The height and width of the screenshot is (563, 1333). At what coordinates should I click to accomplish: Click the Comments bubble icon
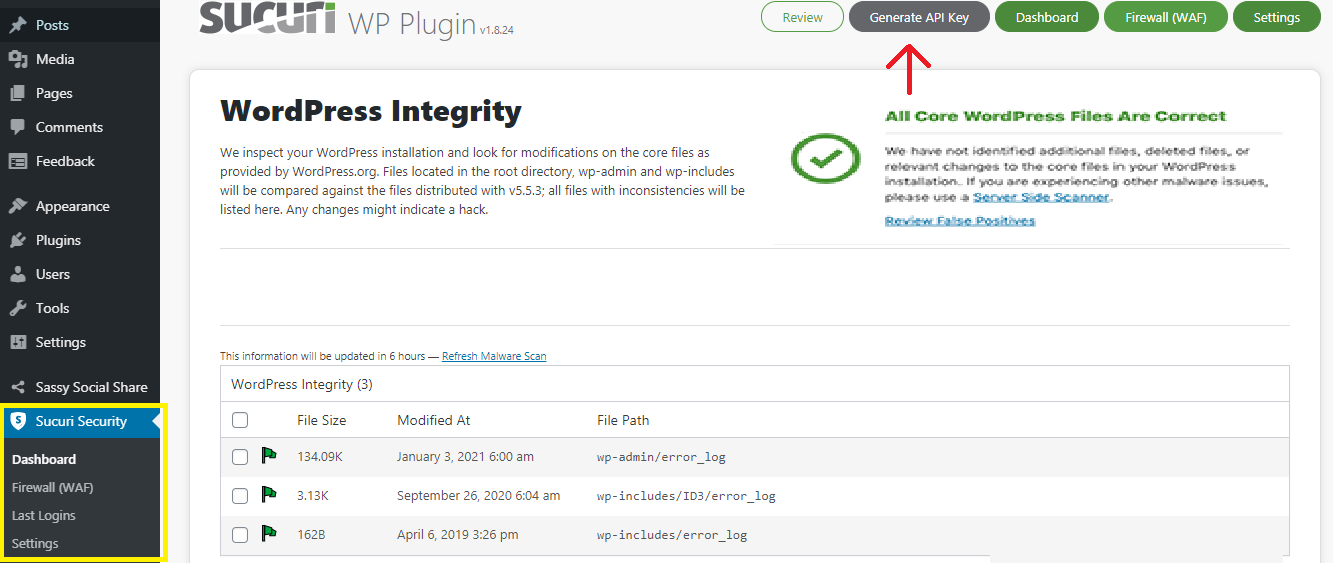tap(18, 127)
